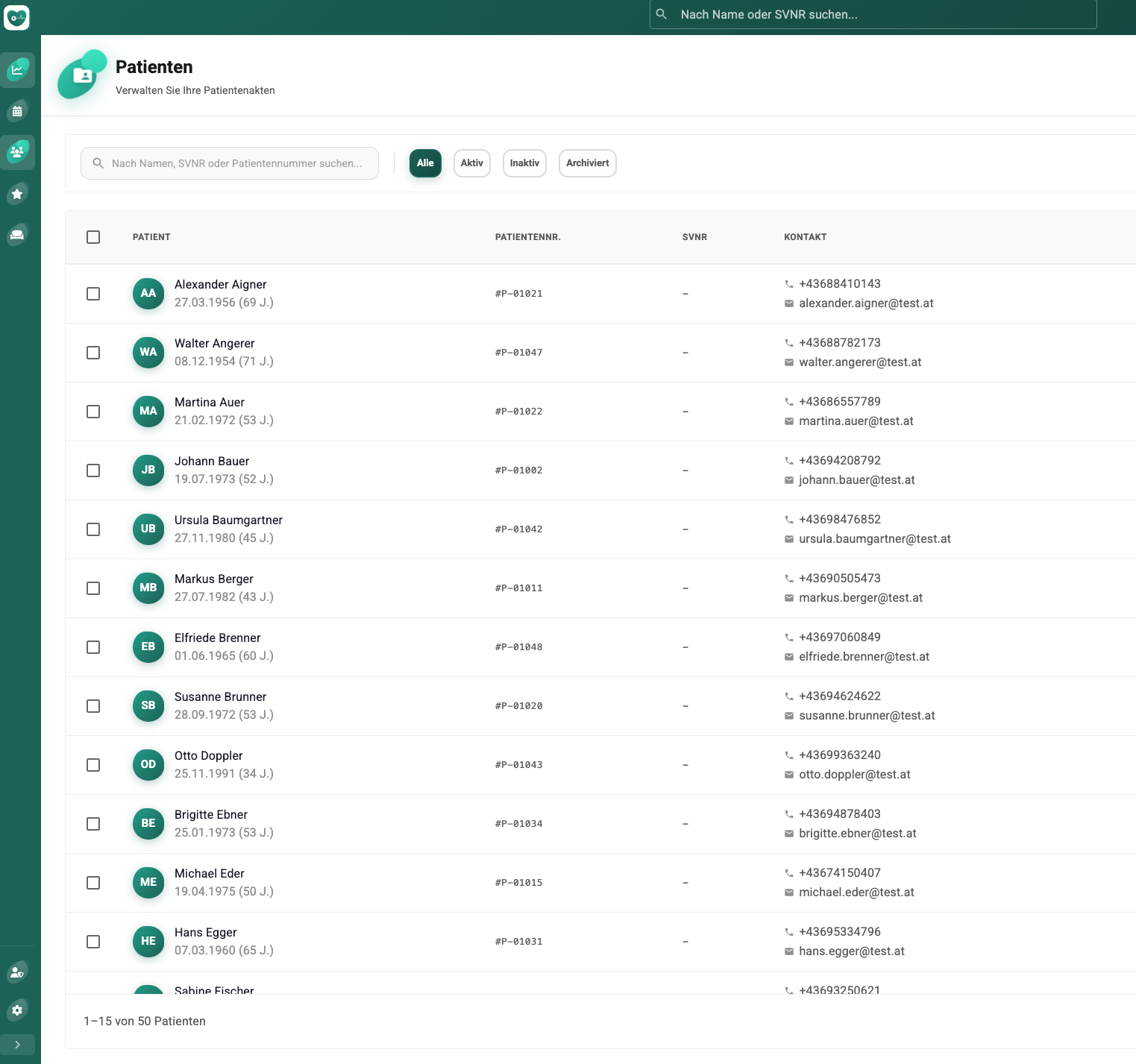Select the checkbox for Ursula Baumgartner
This screenshot has width=1136, height=1064.
point(93,529)
